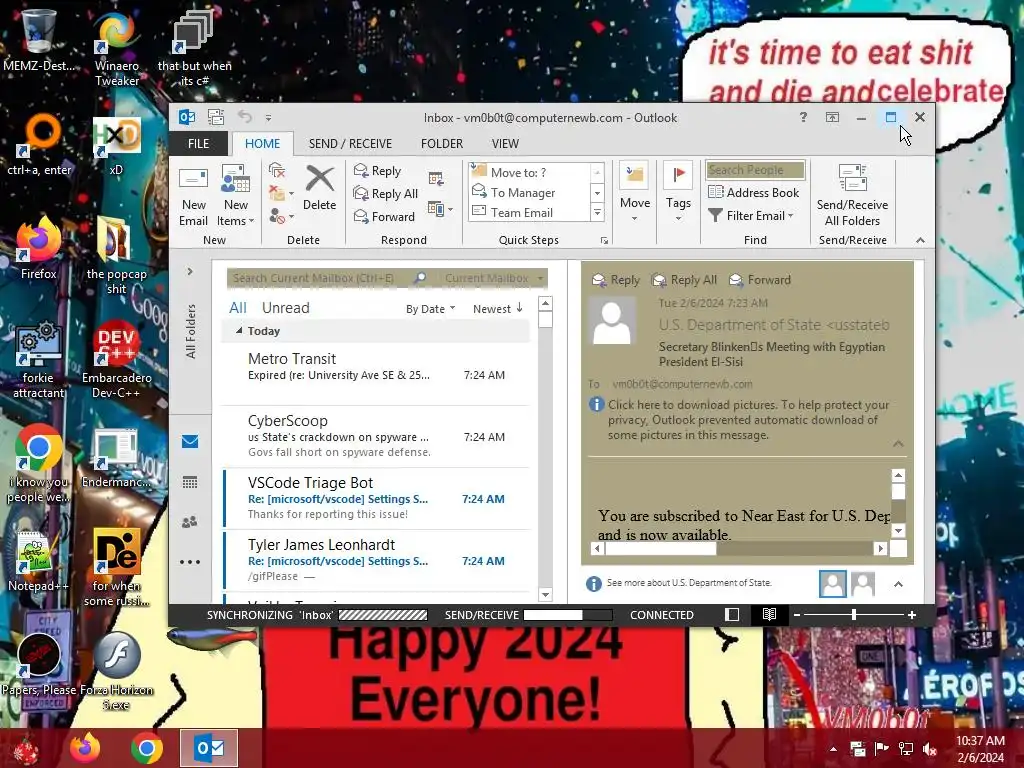Toggle the people pane expand arrow
The width and height of the screenshot is (1024, 768).
pos(899,584)
